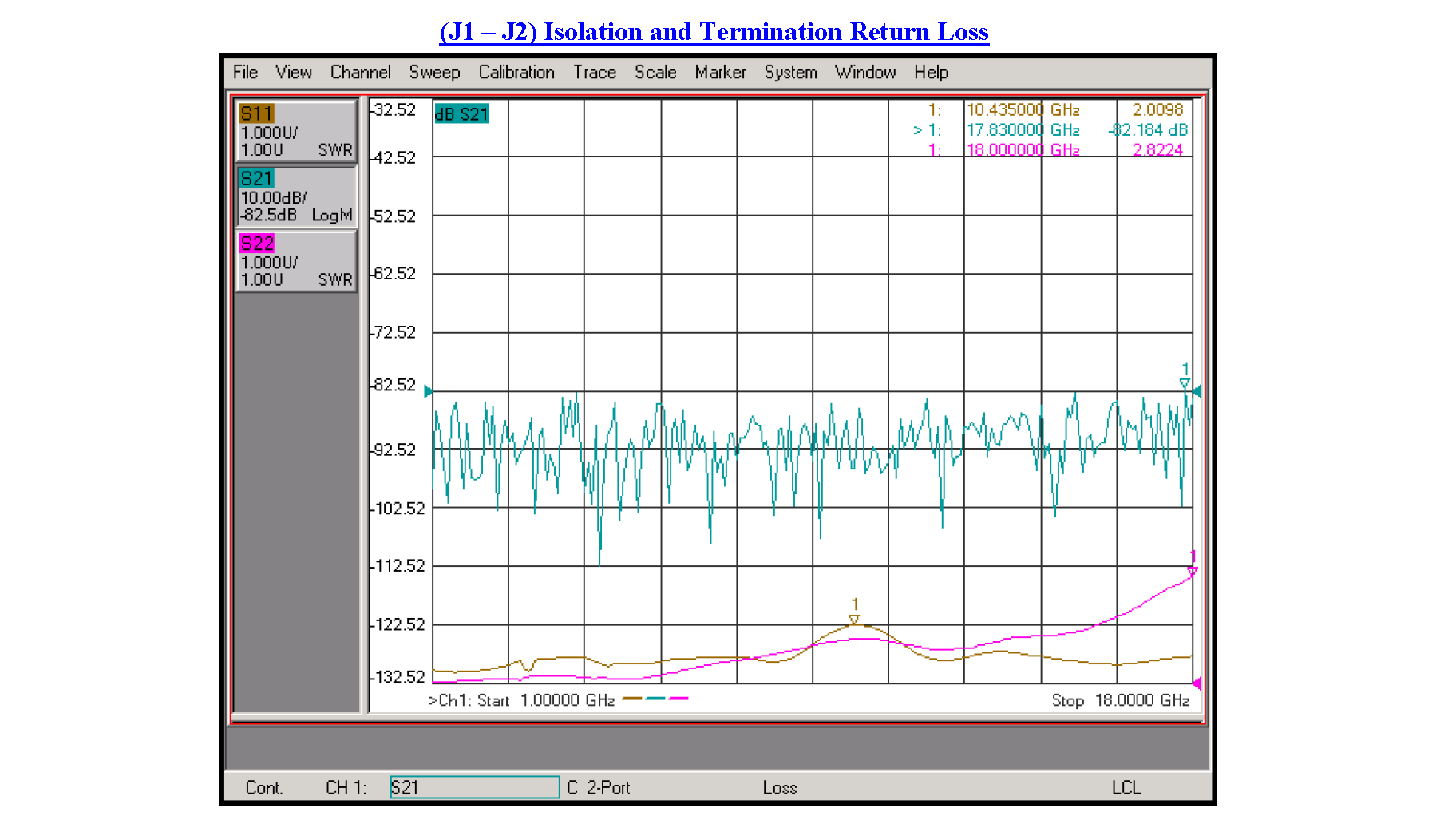Toggle S22 trace active state
Image resolution: width=1456 pixels, height=828 pixels.
pos(257,244)
